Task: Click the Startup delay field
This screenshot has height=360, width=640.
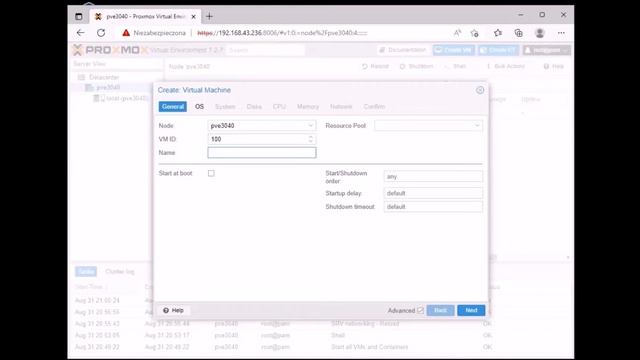Action: pyautogui.click(x=433, y=193)
